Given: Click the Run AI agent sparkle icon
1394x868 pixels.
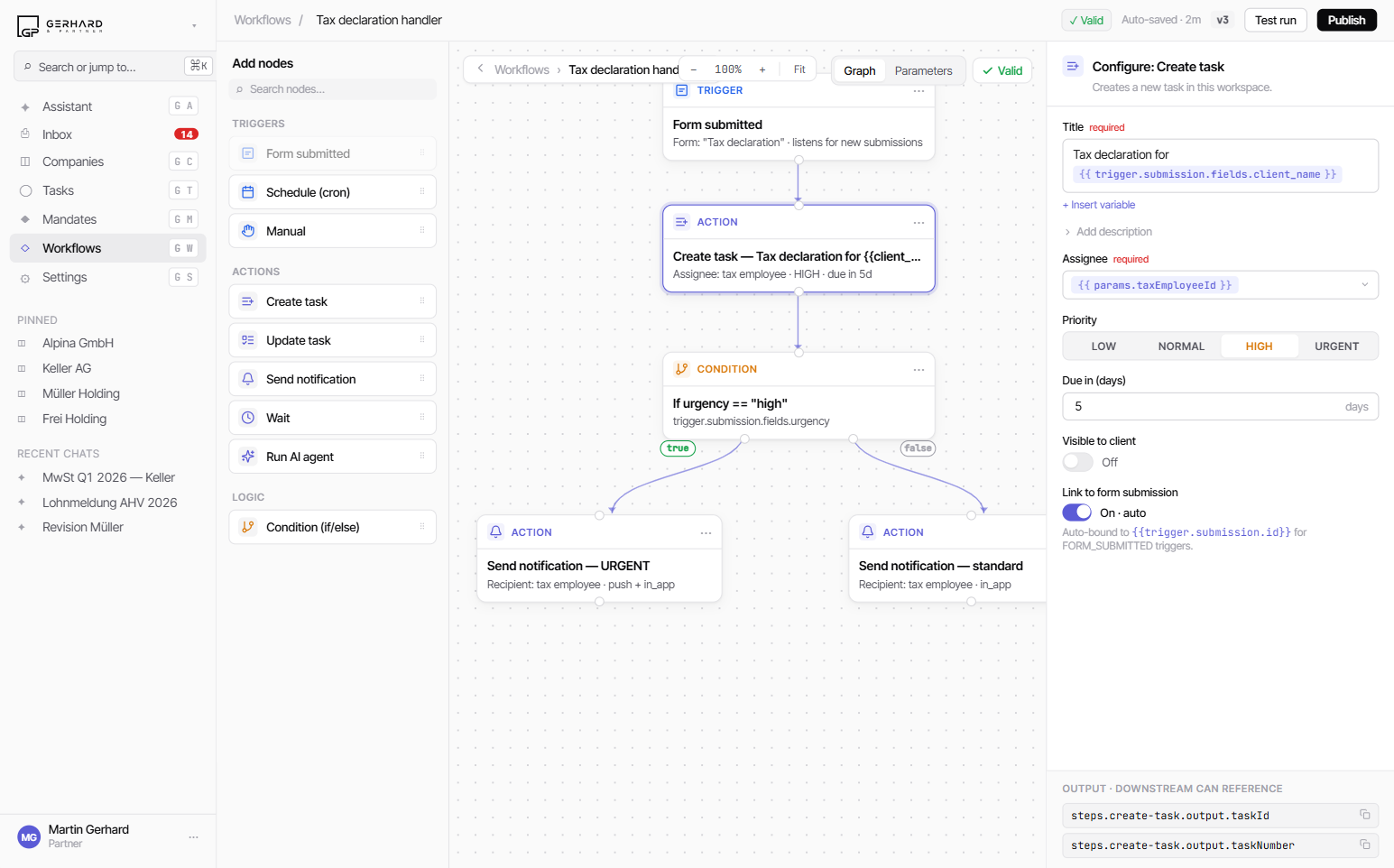Looking at the screenshot, I should (x=248, y=457).
